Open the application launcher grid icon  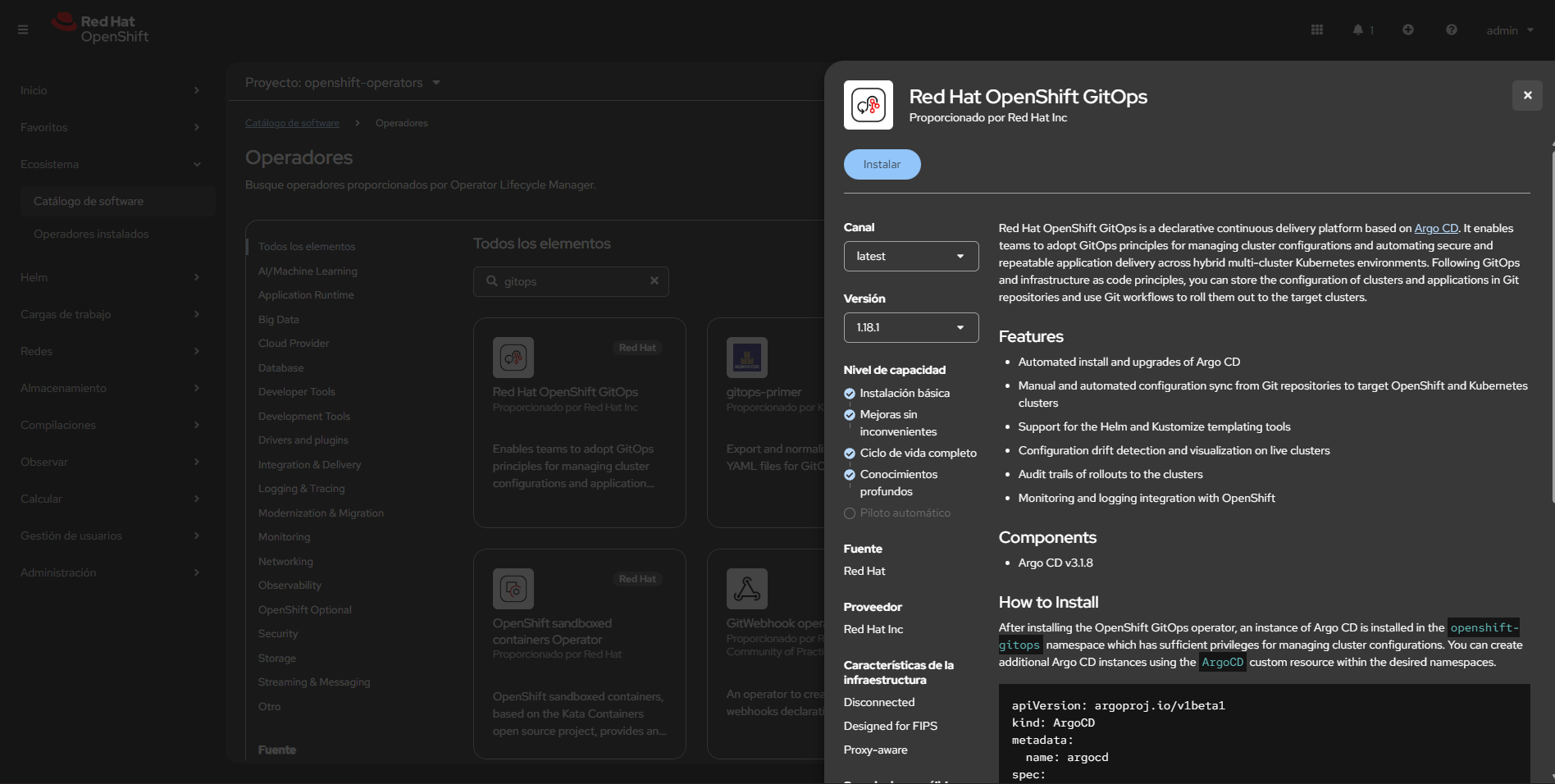coord(1316,30)
